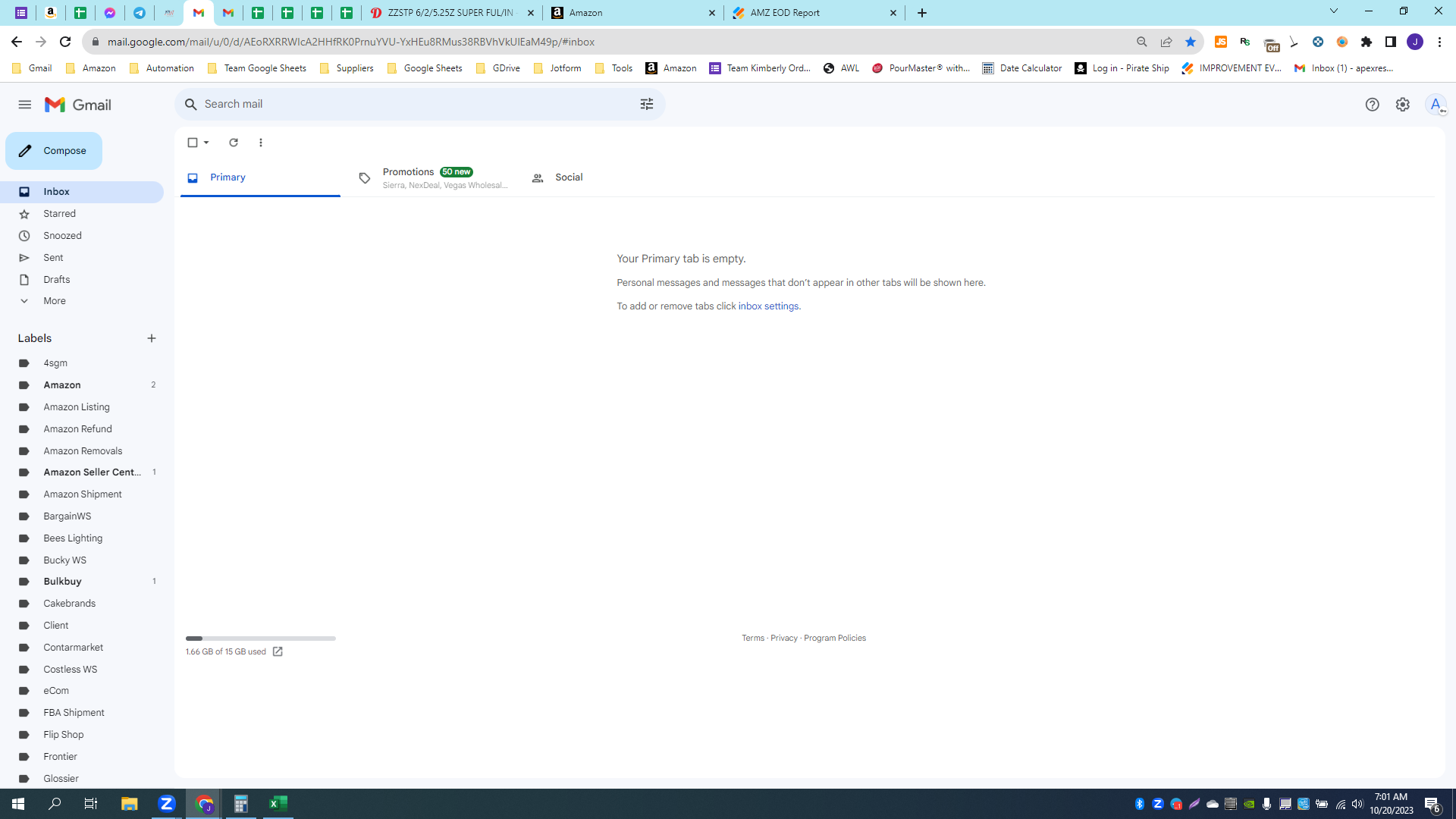Image resolution: width=1456 pixels, height=819 pixels.
Task: Close the Amazon browser tab
Action: 712,13
